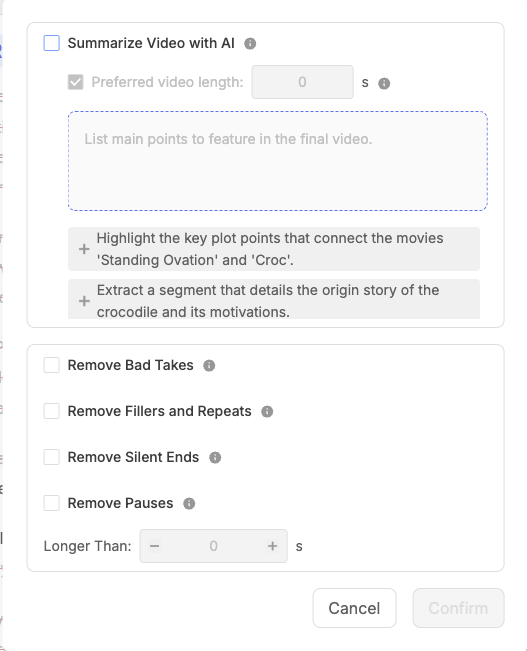Click the main points text area
The width and height of the screenshot is (527, 651).
(278, 161)
